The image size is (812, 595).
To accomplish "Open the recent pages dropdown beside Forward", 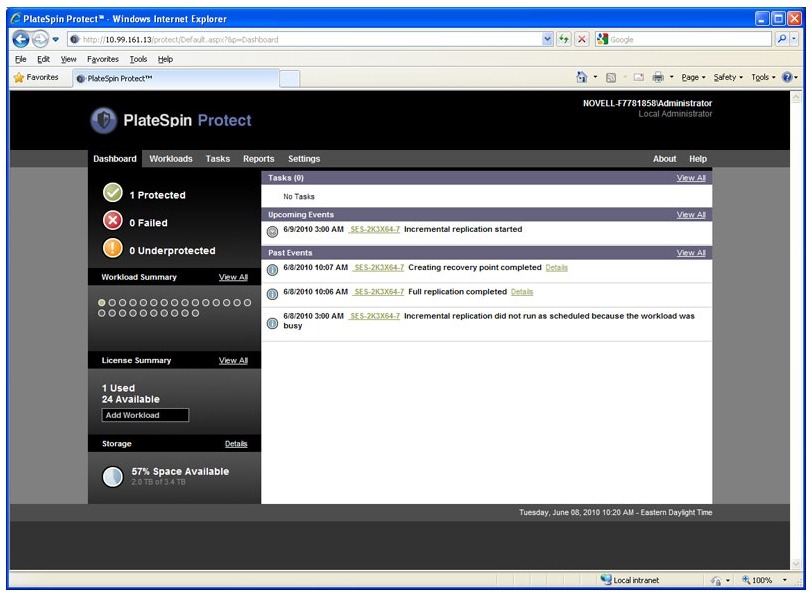I will coord(55,39).
